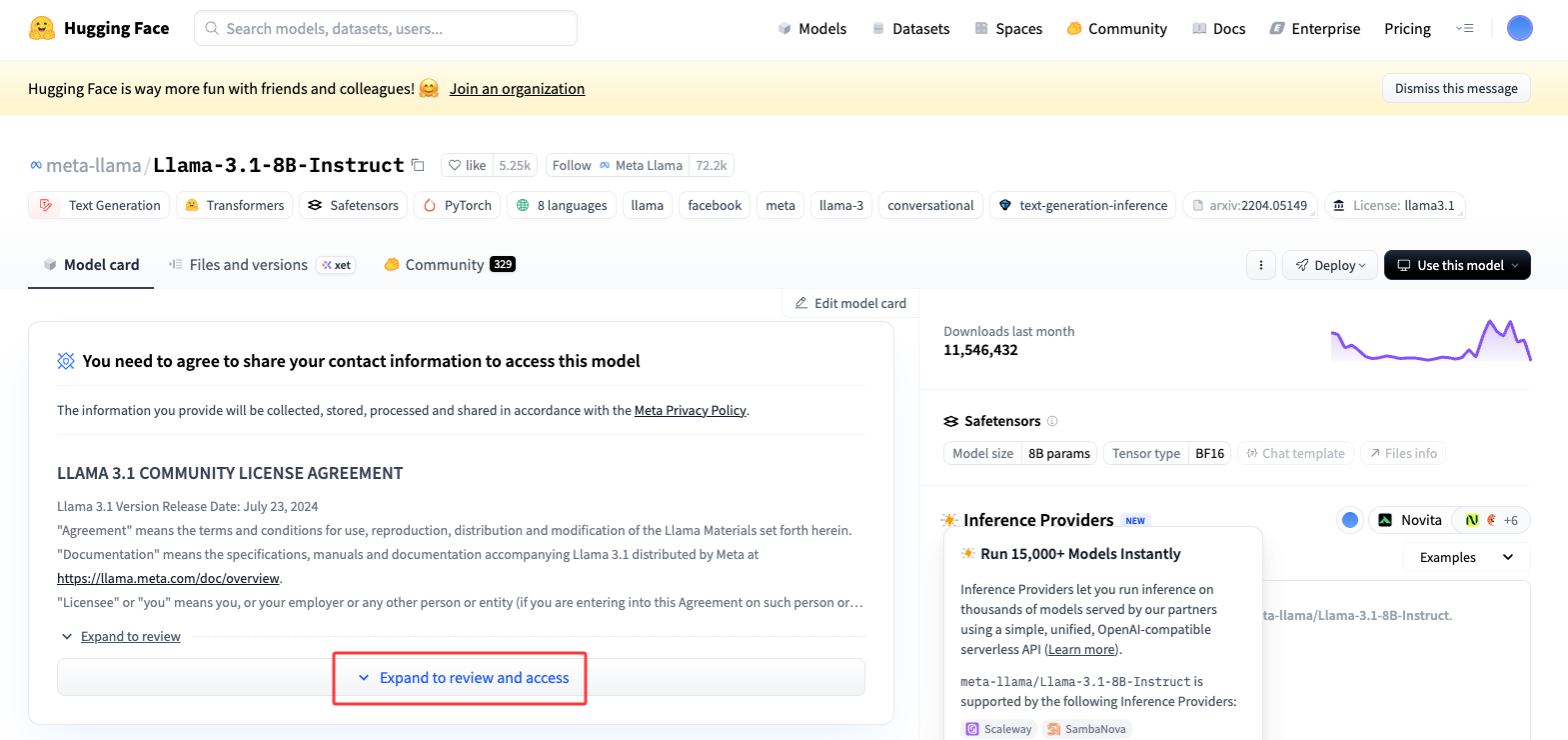1568x740 pixels.
Task: Select the Novita inference provider
Action: pyautogui.click(x=1410, y=520)
